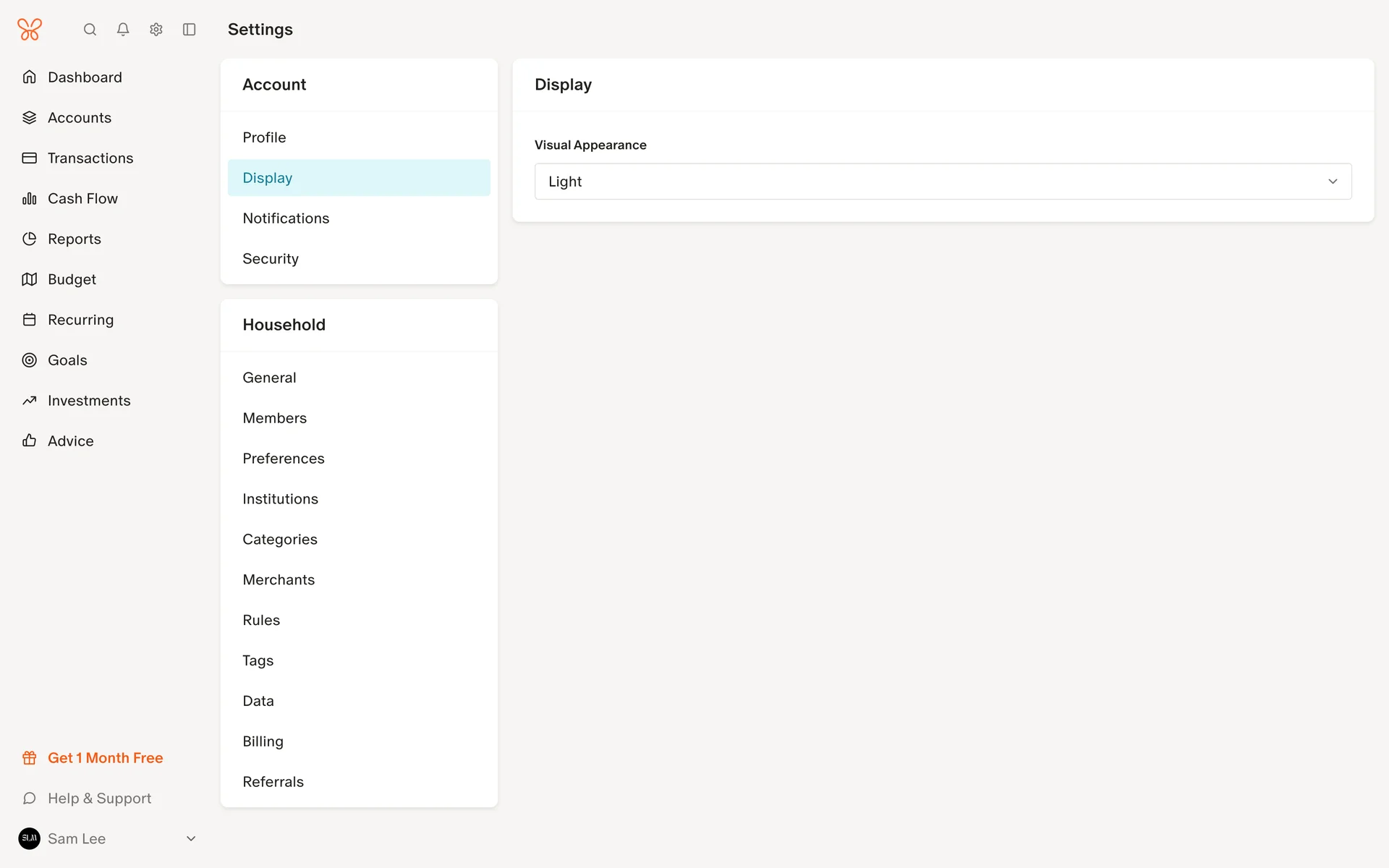Open notifications bell icon
Viewport: 1389px width, 868px height.
(x=123, y=30)
